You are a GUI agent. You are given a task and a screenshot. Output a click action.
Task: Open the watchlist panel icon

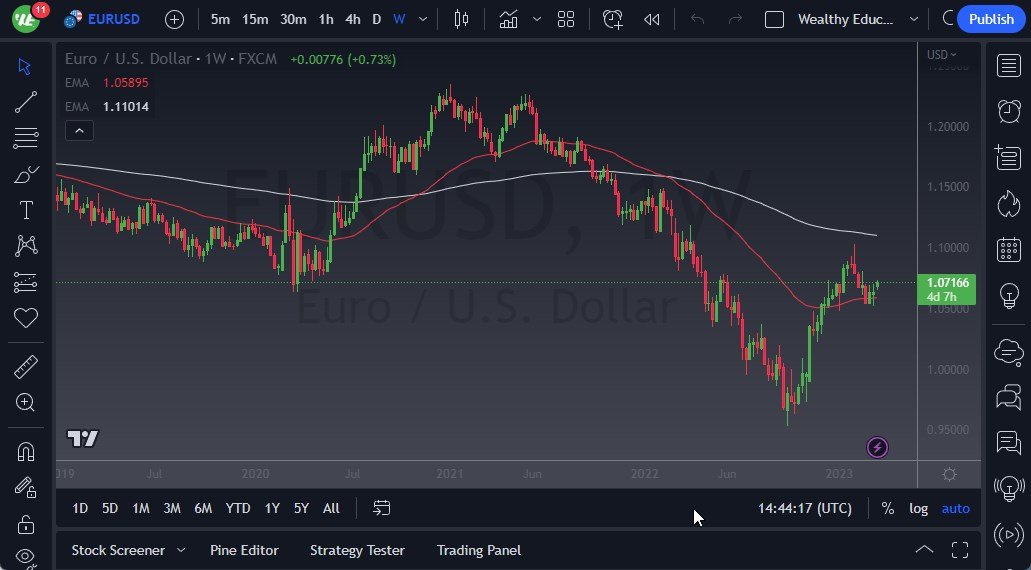pos(1009,66)
